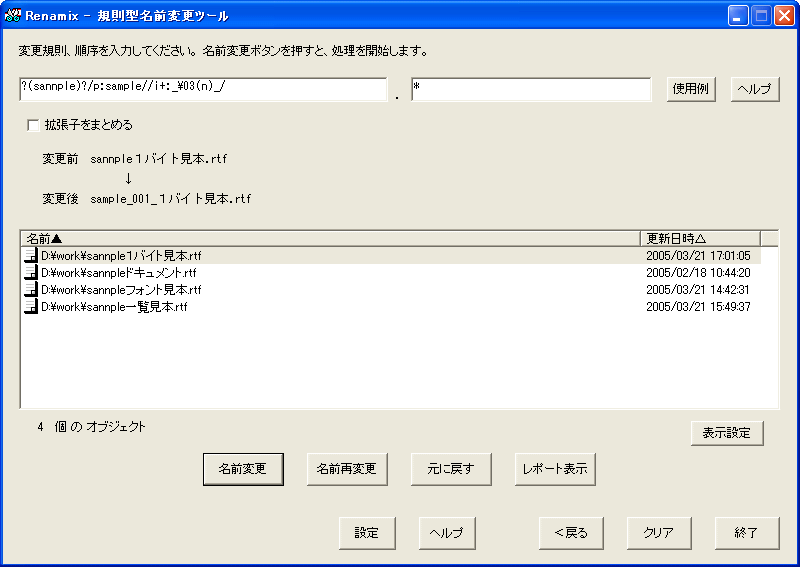This screenshot has height=567, width=800.
Task: Click the Renamix app icon in title bar
Action: [x=12, y=15]
